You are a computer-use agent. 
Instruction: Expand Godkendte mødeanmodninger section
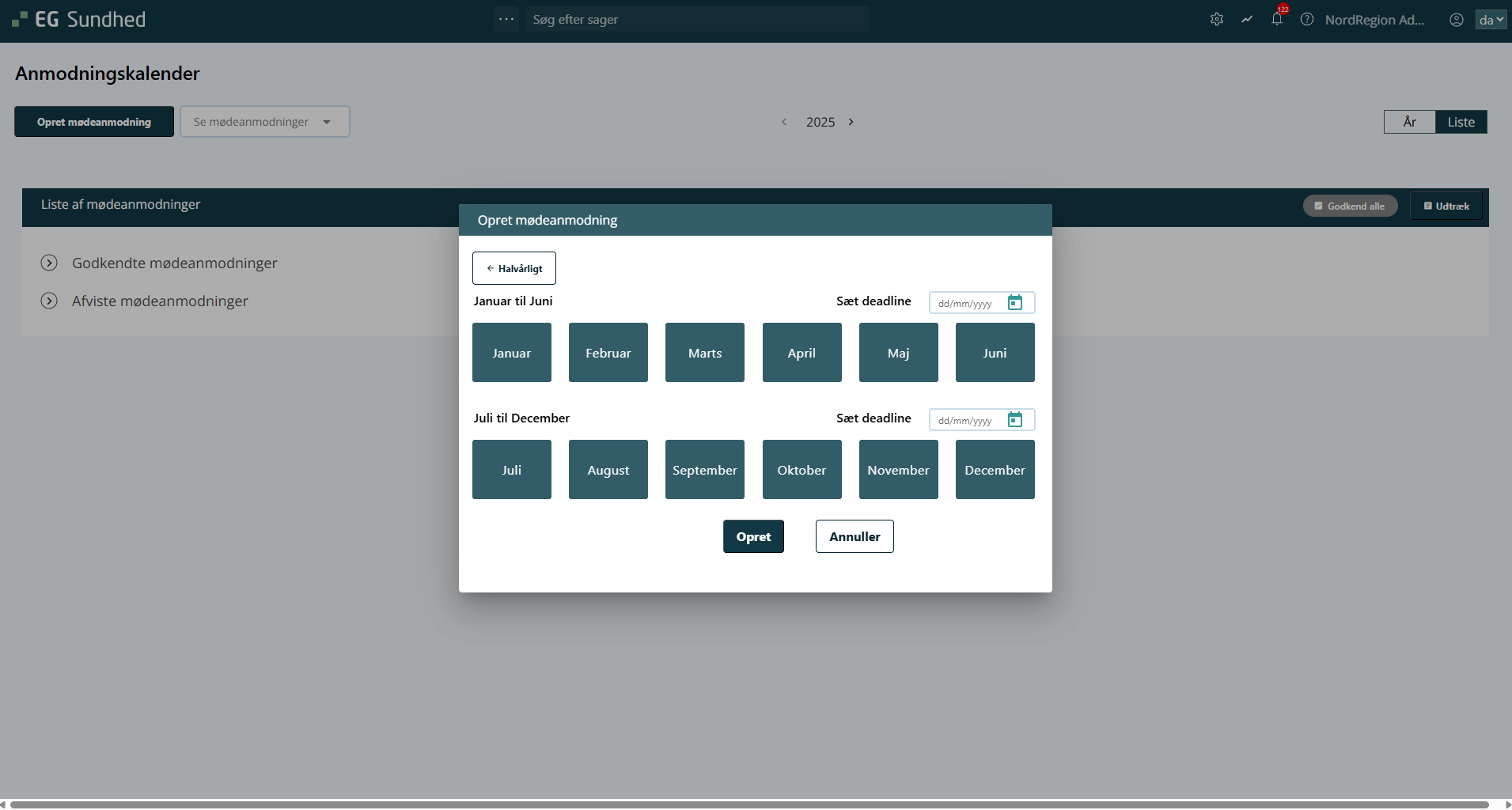(x=49, y=263)
